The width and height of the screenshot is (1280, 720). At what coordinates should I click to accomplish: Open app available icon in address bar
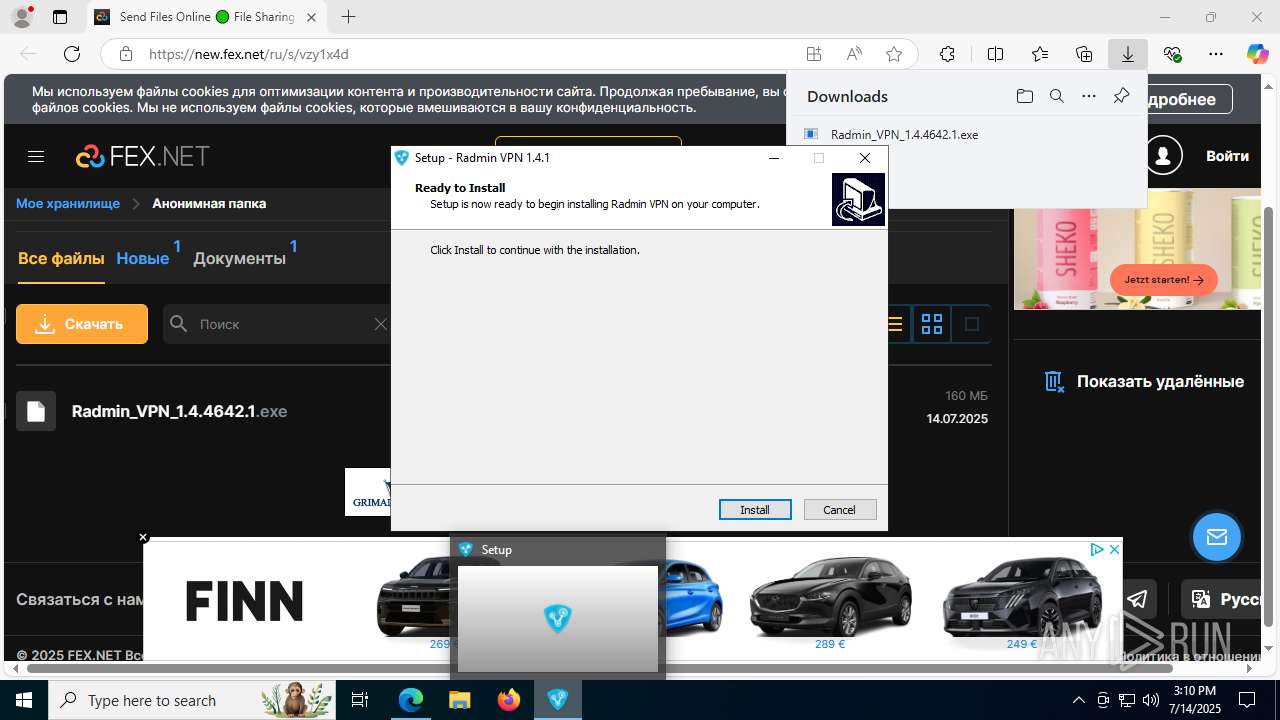(814, 54)
